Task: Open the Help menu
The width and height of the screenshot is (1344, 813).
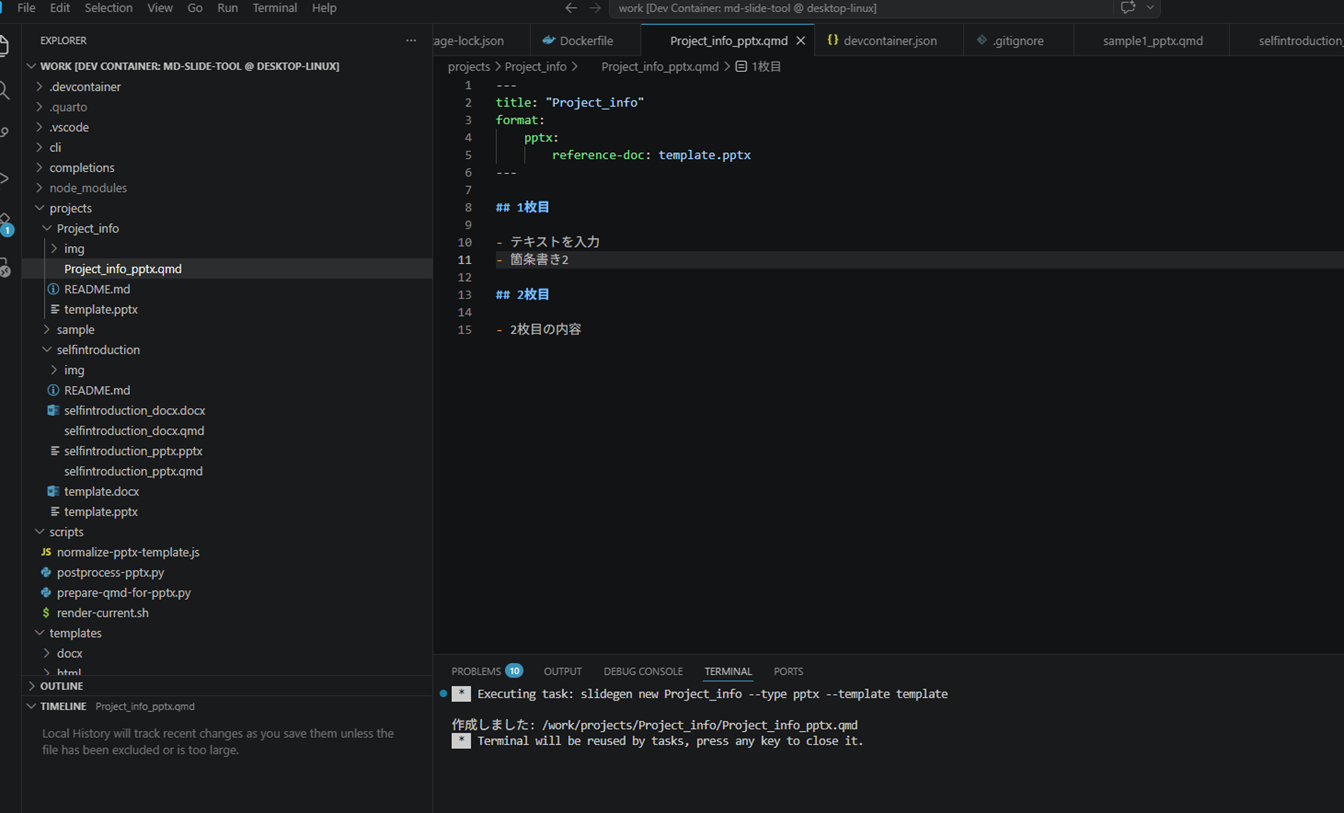Action: pyautogui.click(x=324, y=8)
